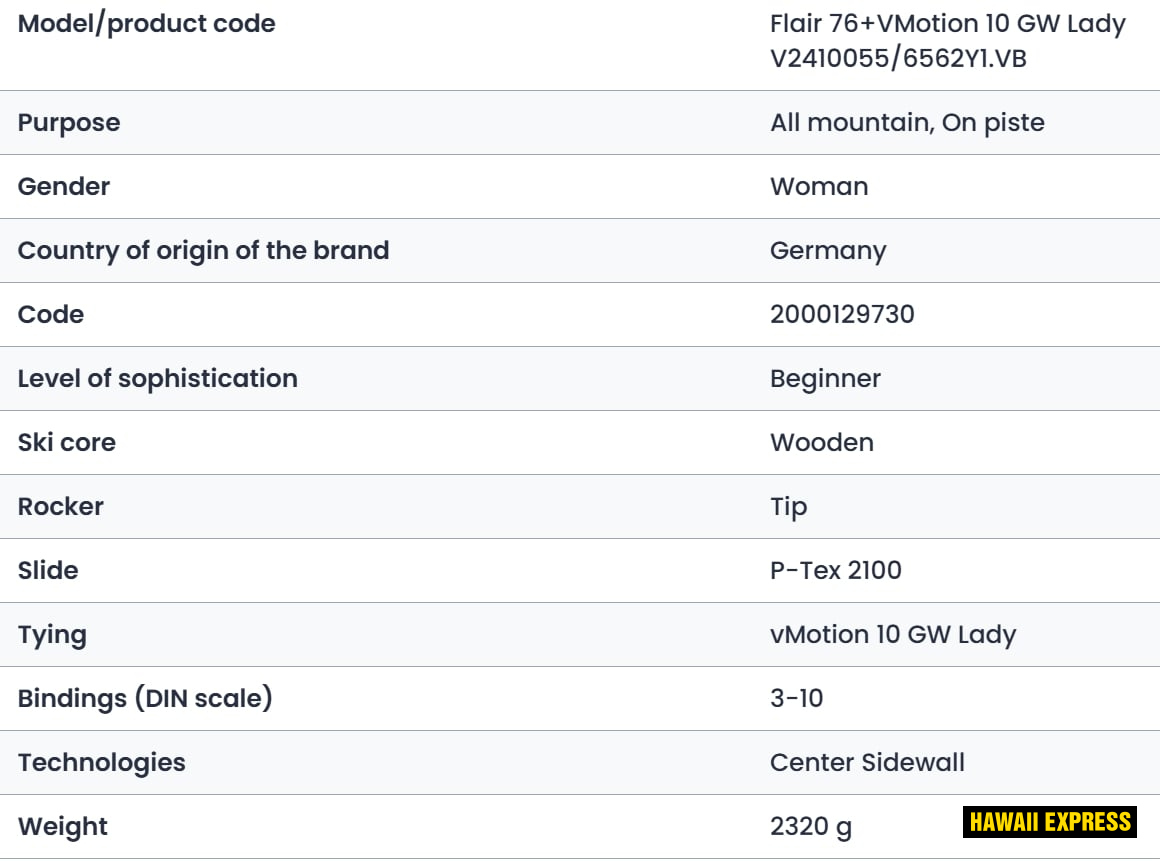Image resolution: width=1160 pixels, height=861 pixels.
Task: Click the Rocker row label
Action: click(x=61, y=507)
